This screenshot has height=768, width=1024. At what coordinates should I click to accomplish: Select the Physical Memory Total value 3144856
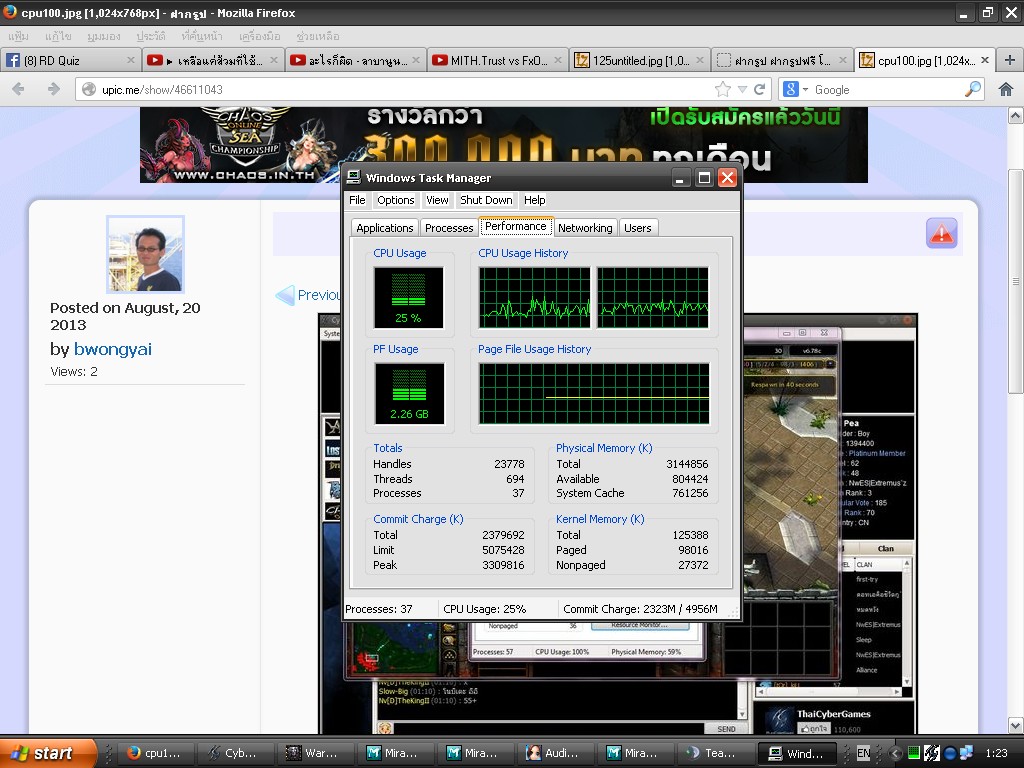pos(687,464)
